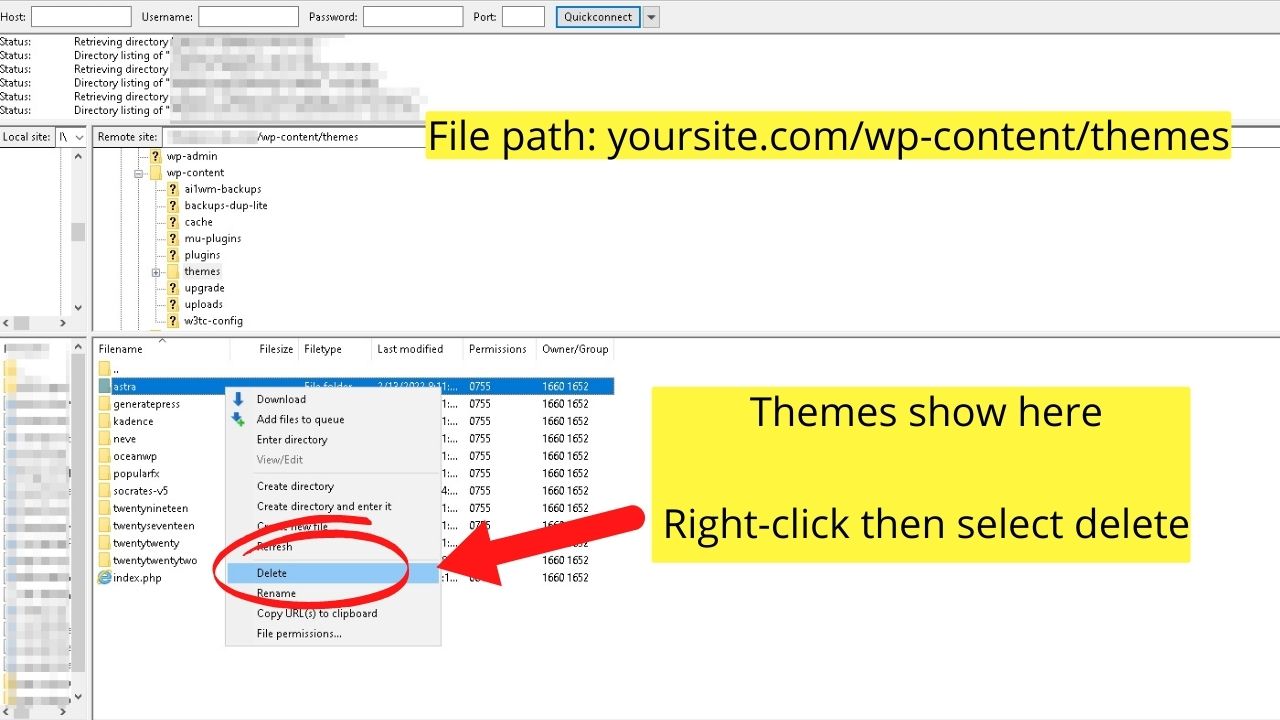Click the wp-admin label in remote tree
Image resolution: width=1280 pixels, height=720 pixels.
(192, 156)
